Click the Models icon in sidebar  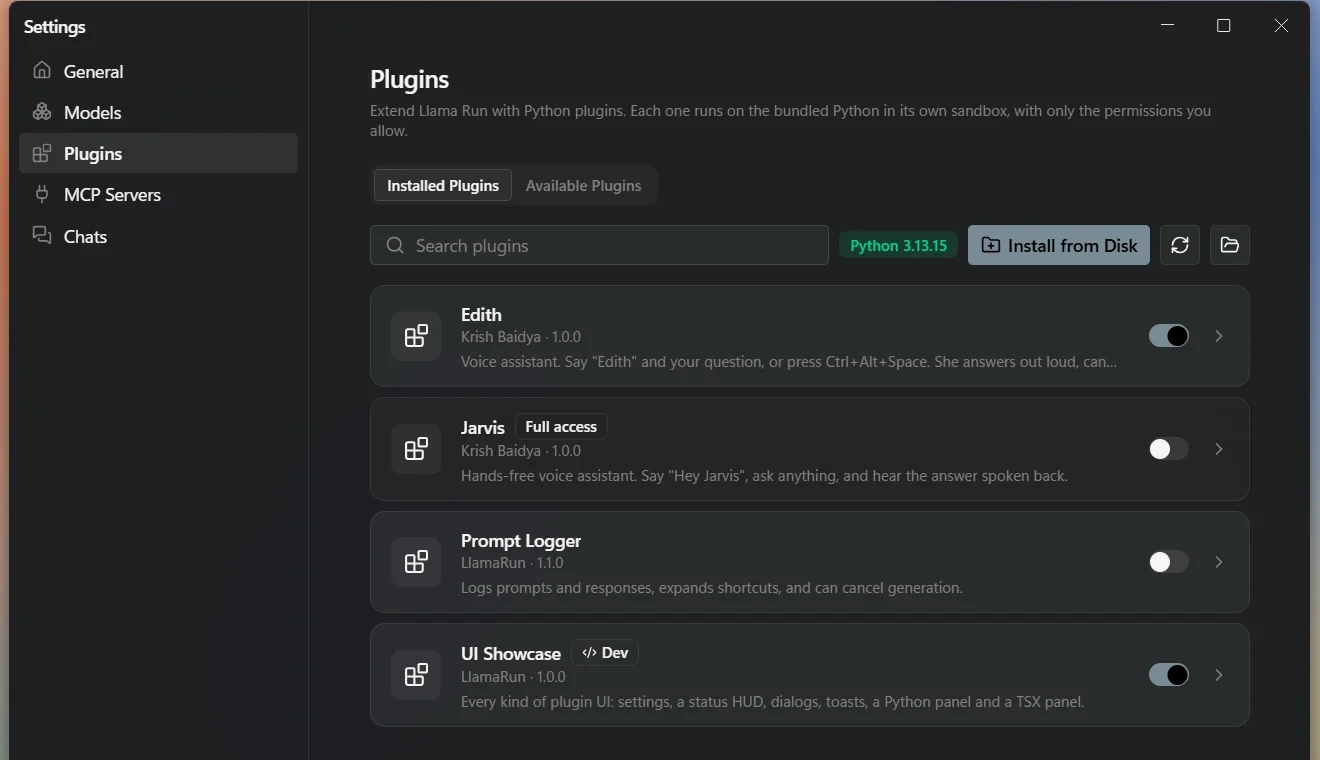42,112
